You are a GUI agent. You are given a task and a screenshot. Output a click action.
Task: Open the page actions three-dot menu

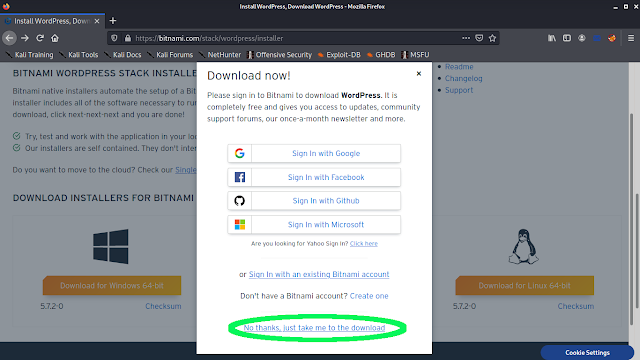(466, 38)
